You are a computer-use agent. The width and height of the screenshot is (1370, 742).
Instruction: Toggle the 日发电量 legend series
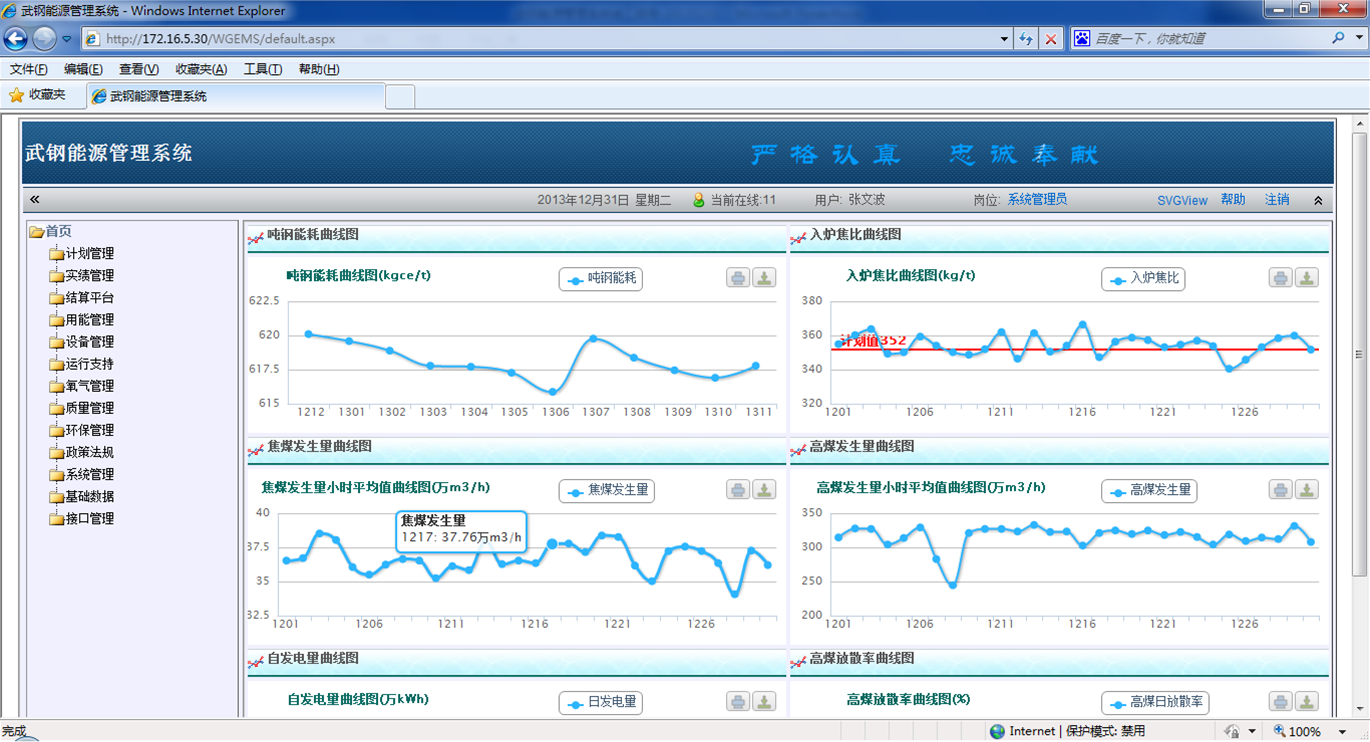600,703
